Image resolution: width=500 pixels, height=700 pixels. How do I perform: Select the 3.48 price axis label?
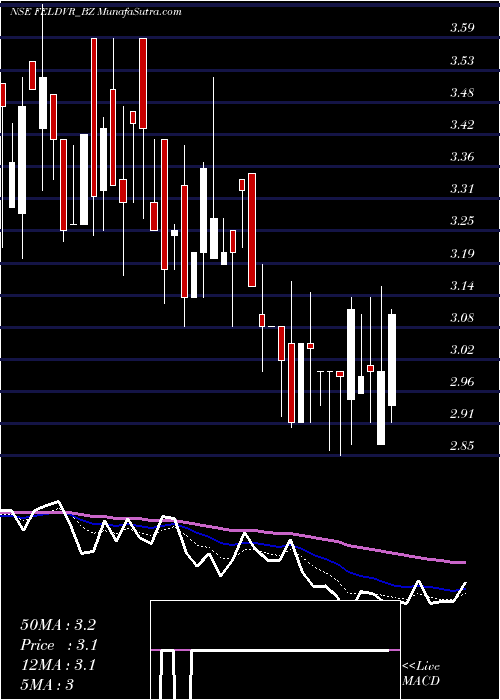point(462,93)
